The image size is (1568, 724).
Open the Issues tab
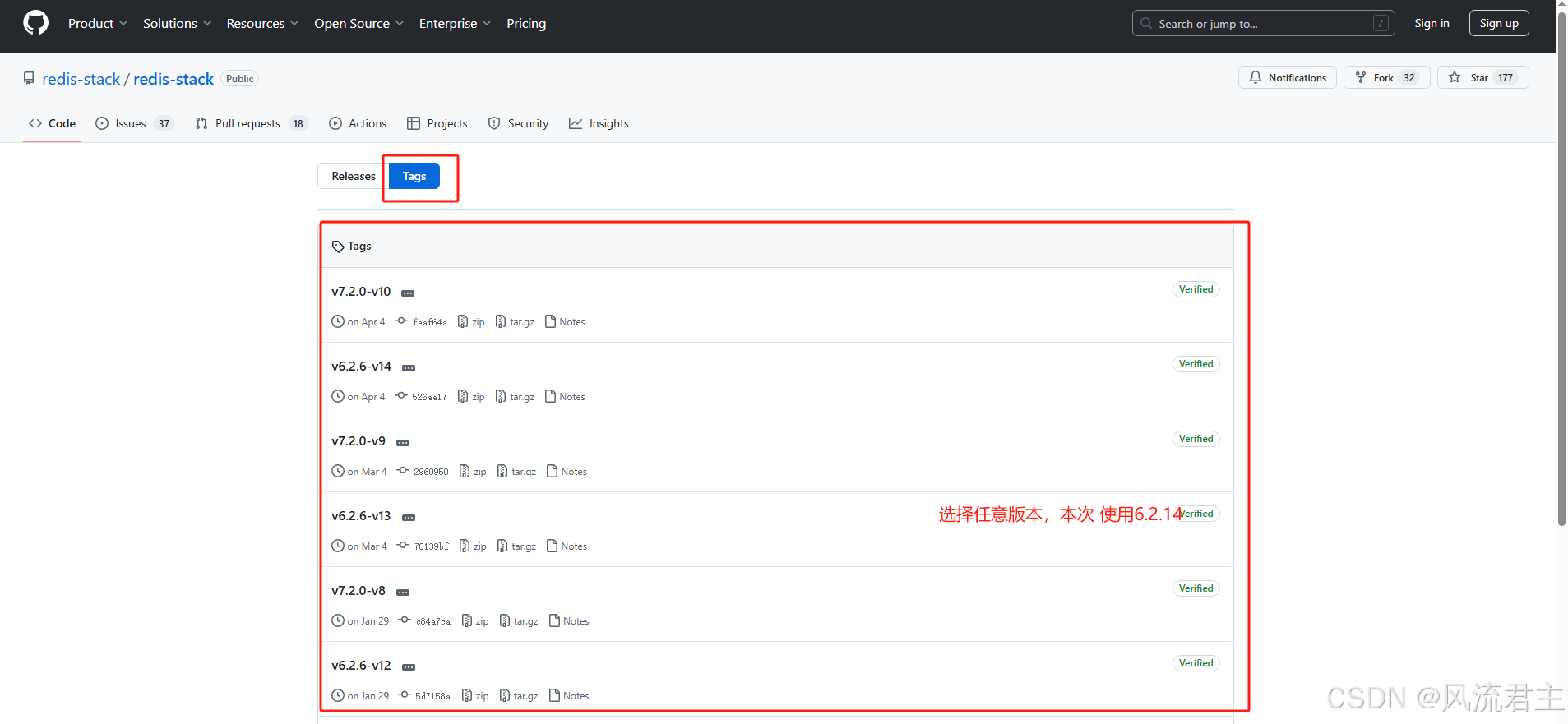click(134, 123)
